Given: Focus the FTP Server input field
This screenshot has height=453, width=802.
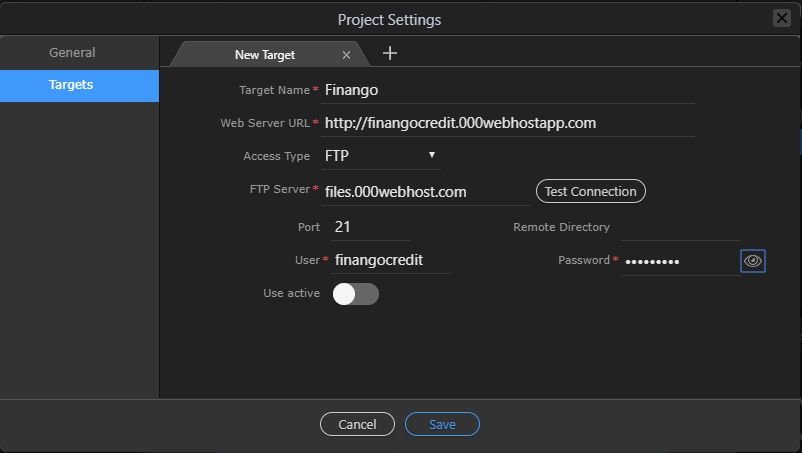Looking at the screenshot, I should [426, 192].
